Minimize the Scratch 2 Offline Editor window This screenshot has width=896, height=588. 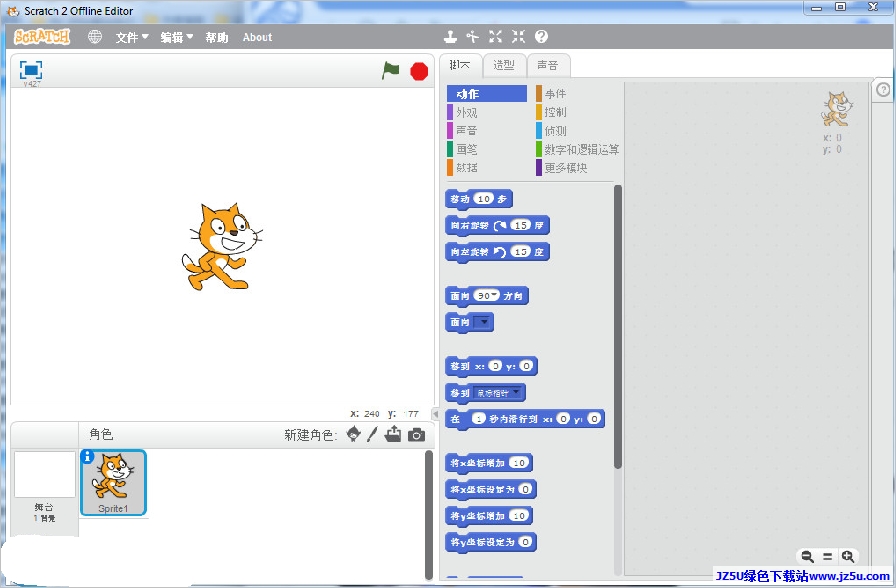(x=816, y=8)
